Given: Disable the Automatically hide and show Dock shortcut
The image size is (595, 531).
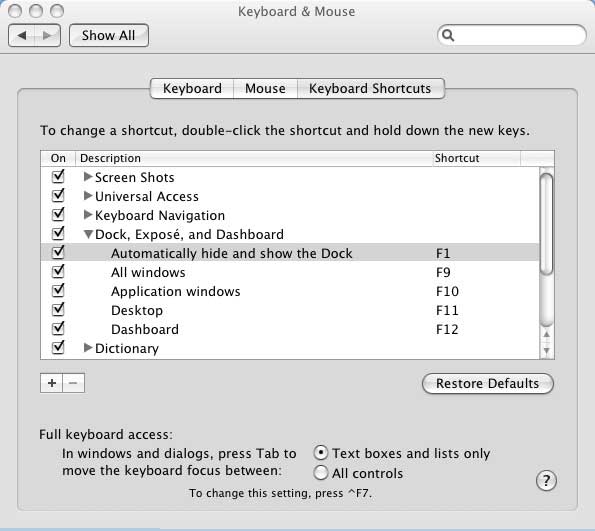Looking at the screenshot, I should [58, 252].
